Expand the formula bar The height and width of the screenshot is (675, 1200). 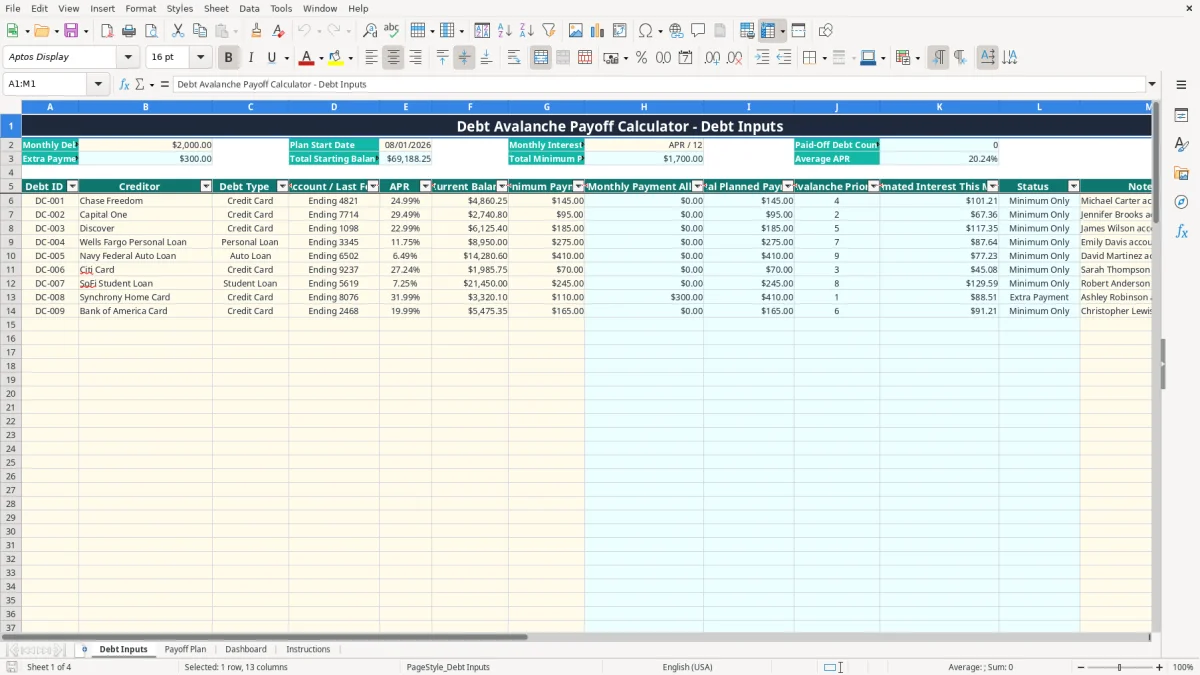pyautogui.click(x=1152, y=84)
